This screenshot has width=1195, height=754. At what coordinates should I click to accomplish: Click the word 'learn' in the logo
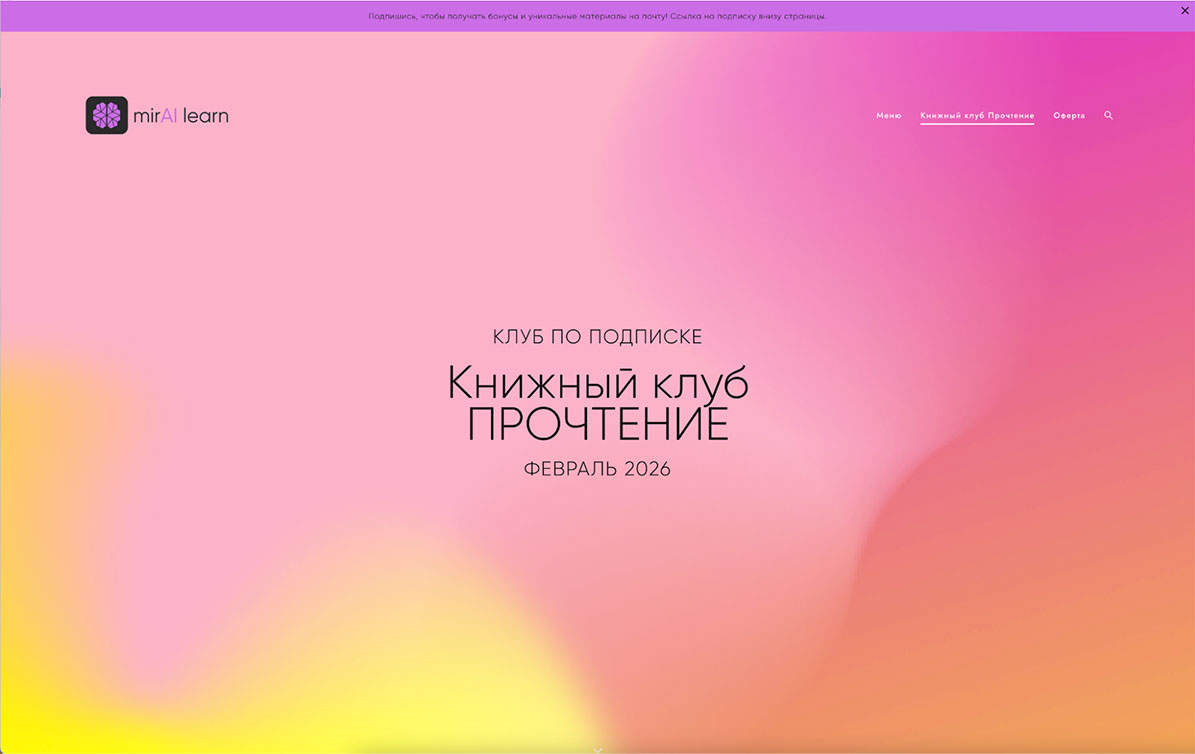click(206, 116)
